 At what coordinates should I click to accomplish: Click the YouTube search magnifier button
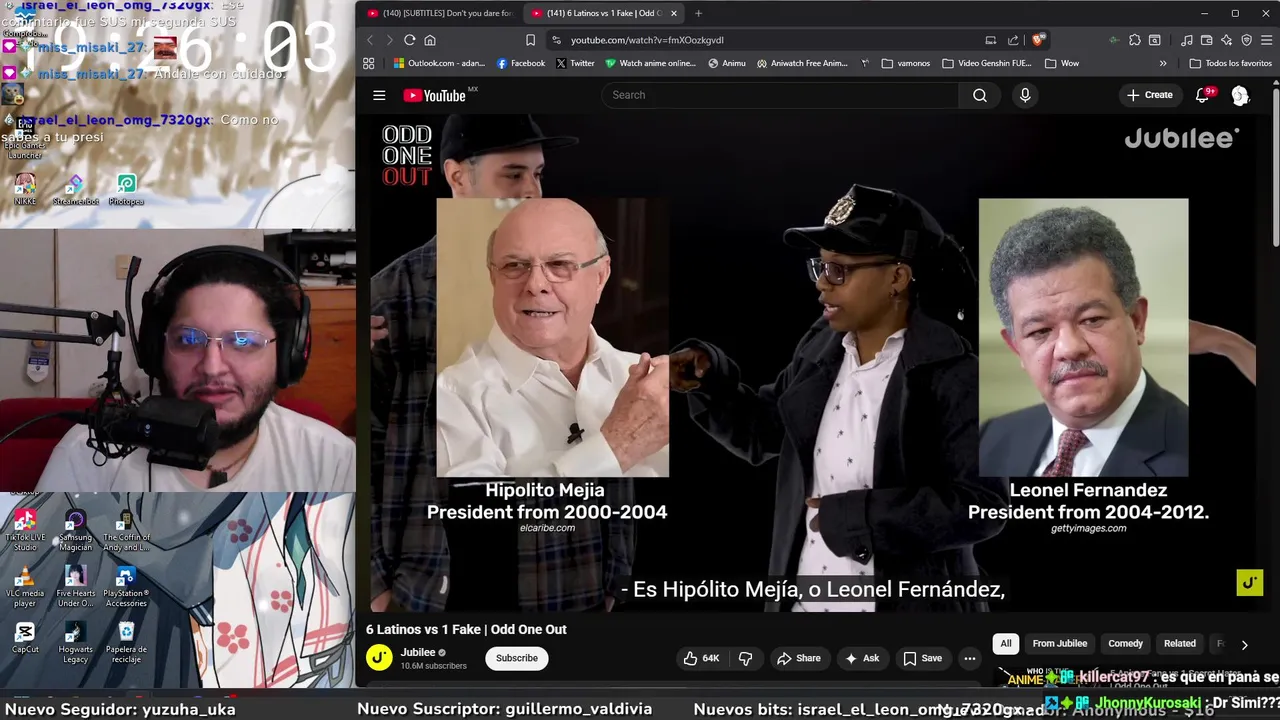click(980, 95)
